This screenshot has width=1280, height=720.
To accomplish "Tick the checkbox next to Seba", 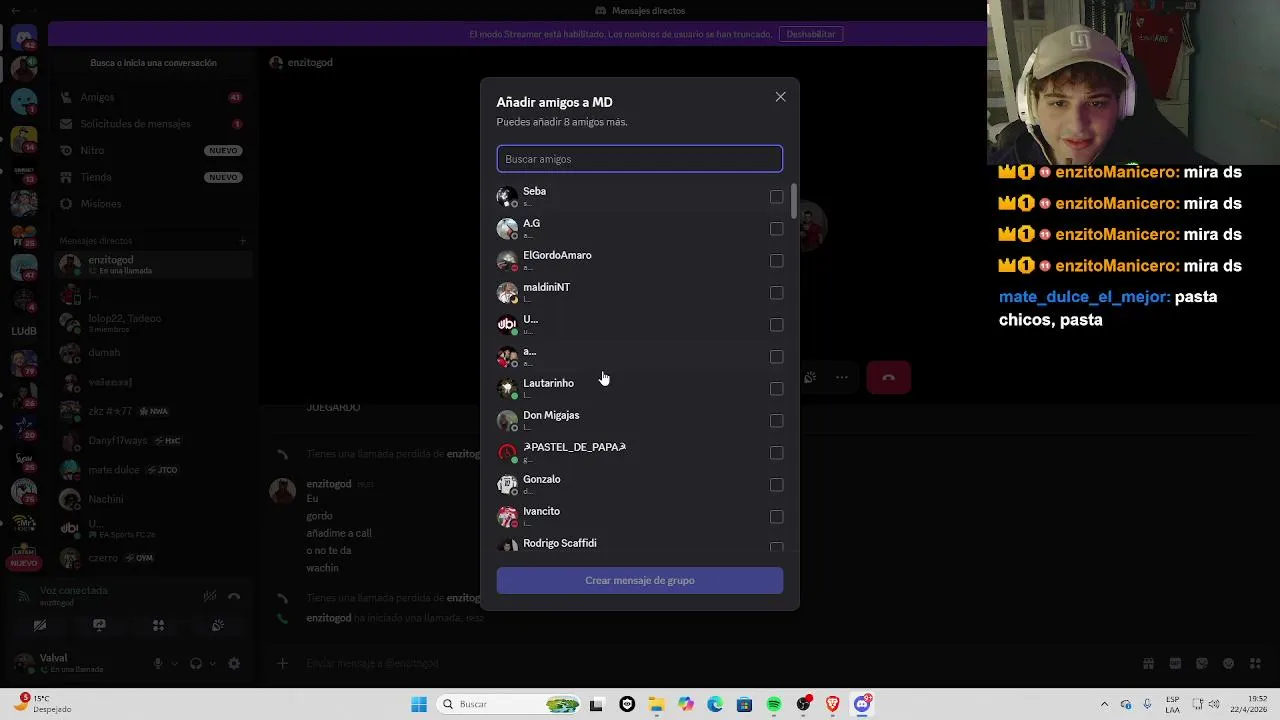I will coord(776,197).
